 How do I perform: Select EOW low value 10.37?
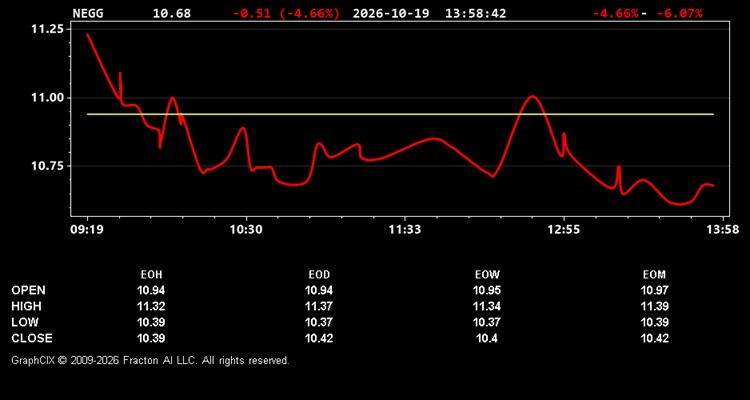tap(487, 322)
